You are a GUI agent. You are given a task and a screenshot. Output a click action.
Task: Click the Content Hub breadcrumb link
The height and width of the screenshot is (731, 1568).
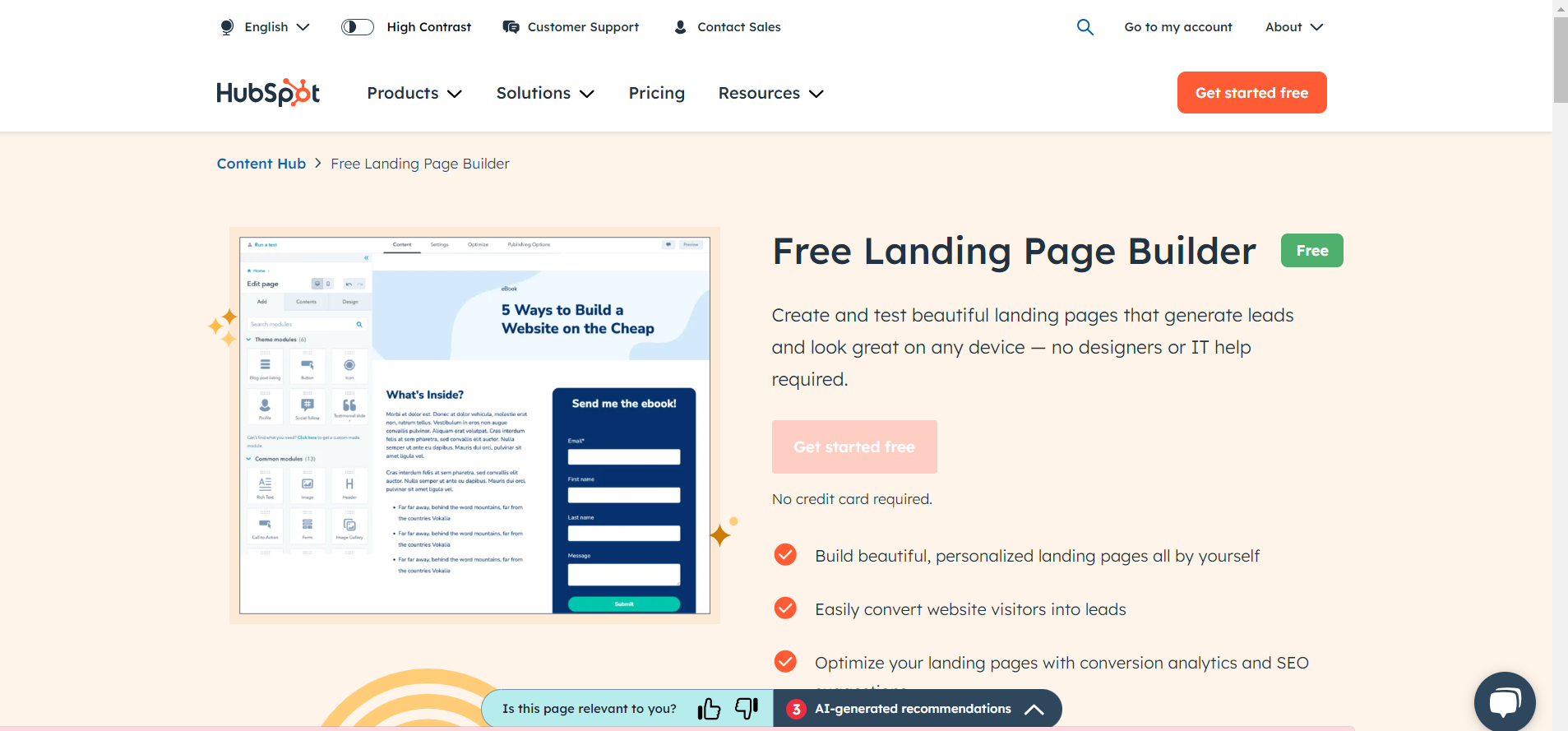(x=261, y=164)
